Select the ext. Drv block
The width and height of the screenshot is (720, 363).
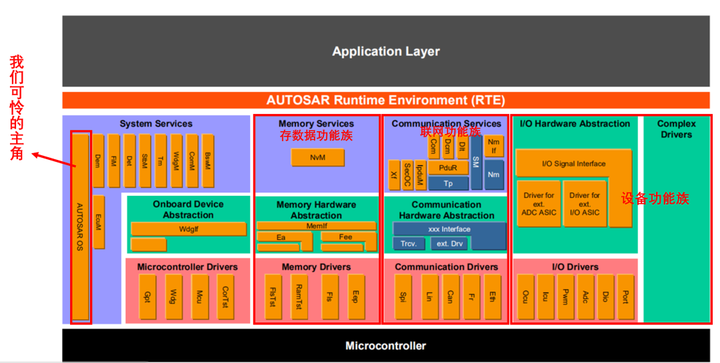450,244
